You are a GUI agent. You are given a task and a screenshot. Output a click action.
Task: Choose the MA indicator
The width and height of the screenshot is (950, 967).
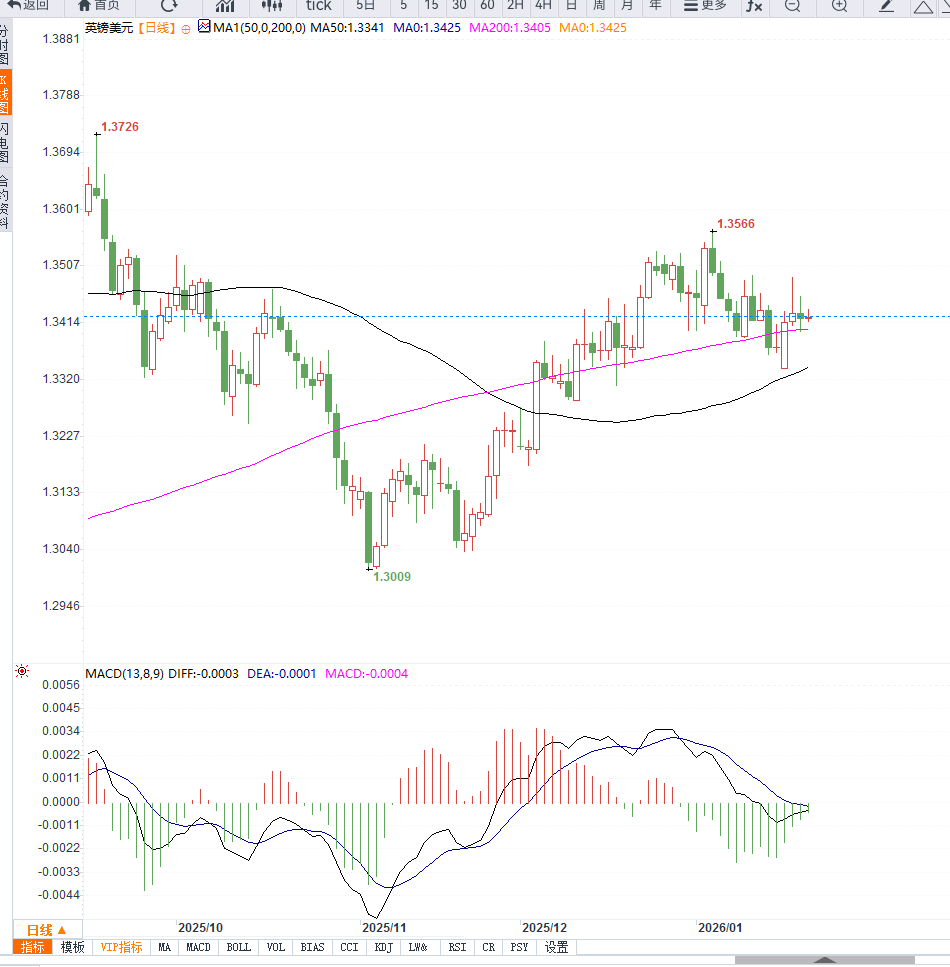tap(164, 947)
